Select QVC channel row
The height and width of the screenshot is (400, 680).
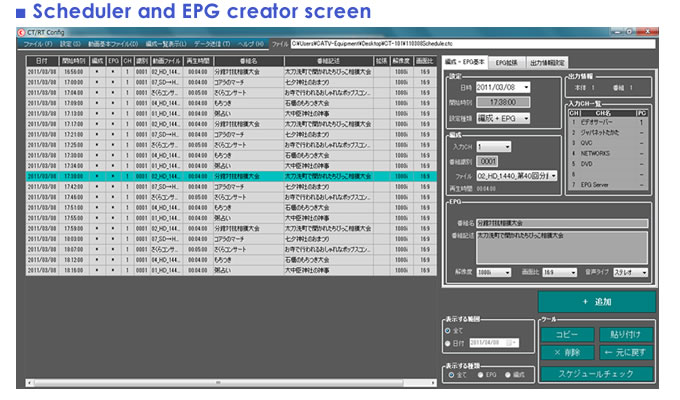coord(608,143)
